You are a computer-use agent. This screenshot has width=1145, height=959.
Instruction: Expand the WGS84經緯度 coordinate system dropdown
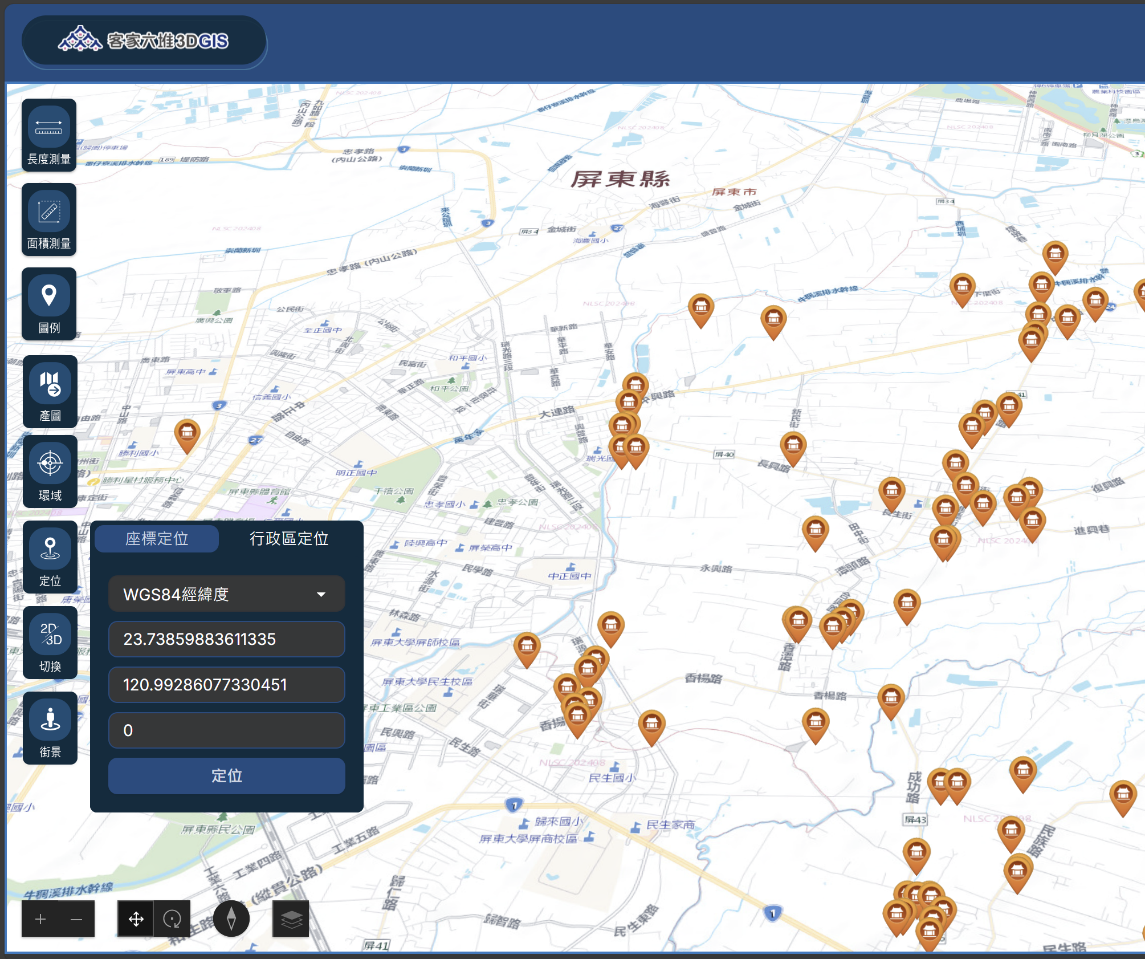[226, 594]
